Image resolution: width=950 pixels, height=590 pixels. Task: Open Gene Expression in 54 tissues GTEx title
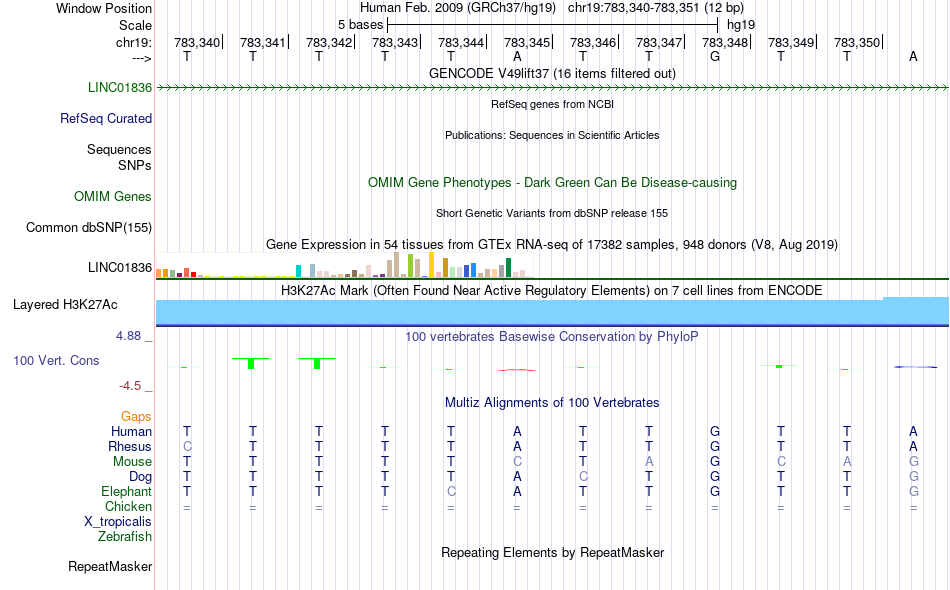(552, 245)
